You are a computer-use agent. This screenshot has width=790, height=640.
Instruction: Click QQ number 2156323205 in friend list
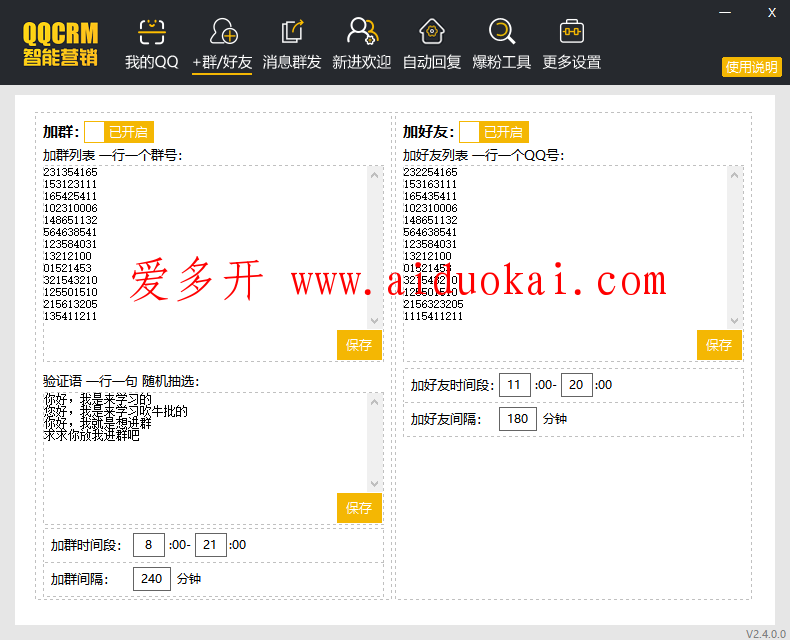[x=433, y=304]
